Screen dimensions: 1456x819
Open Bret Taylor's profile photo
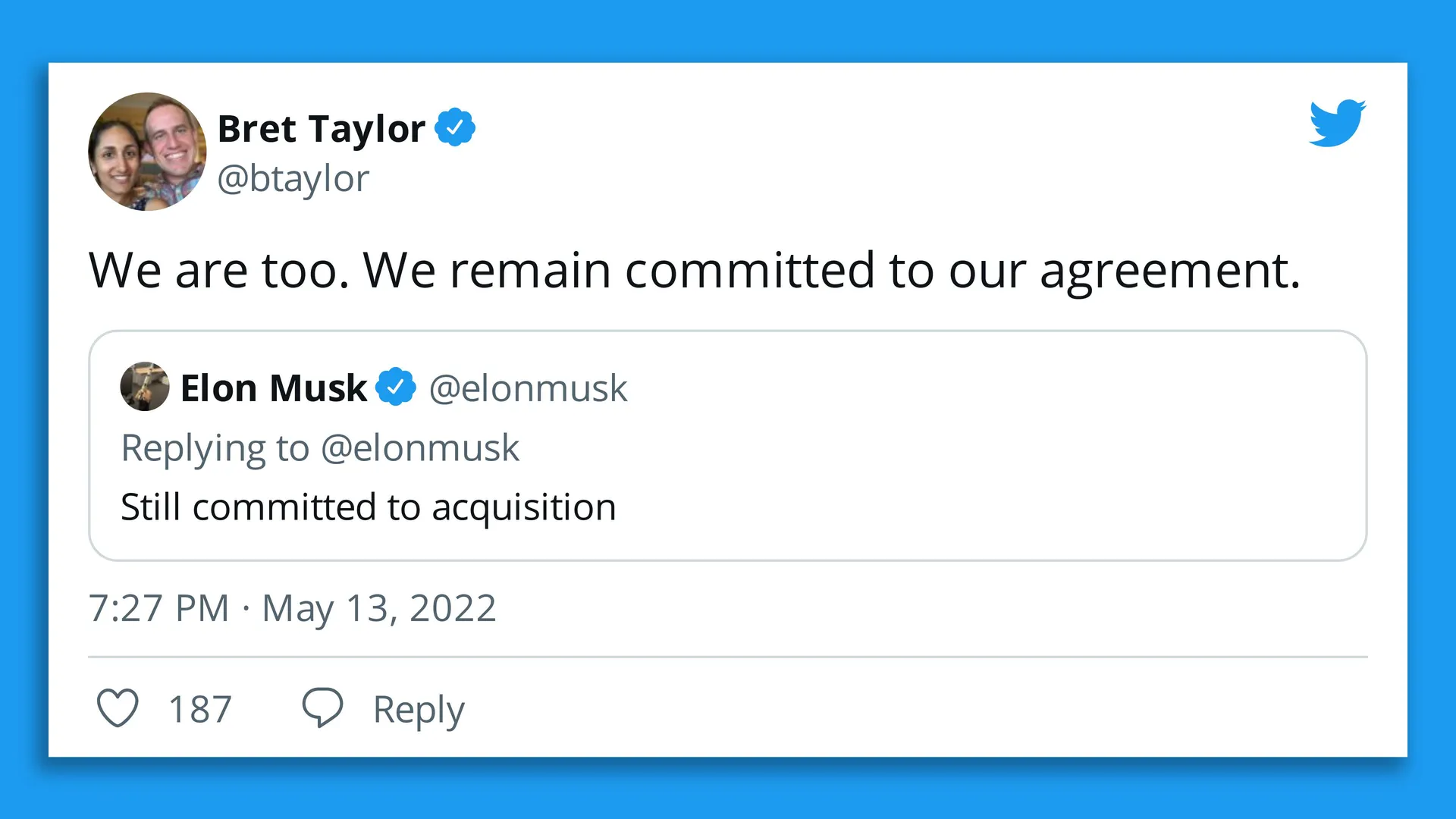point(147,152)
